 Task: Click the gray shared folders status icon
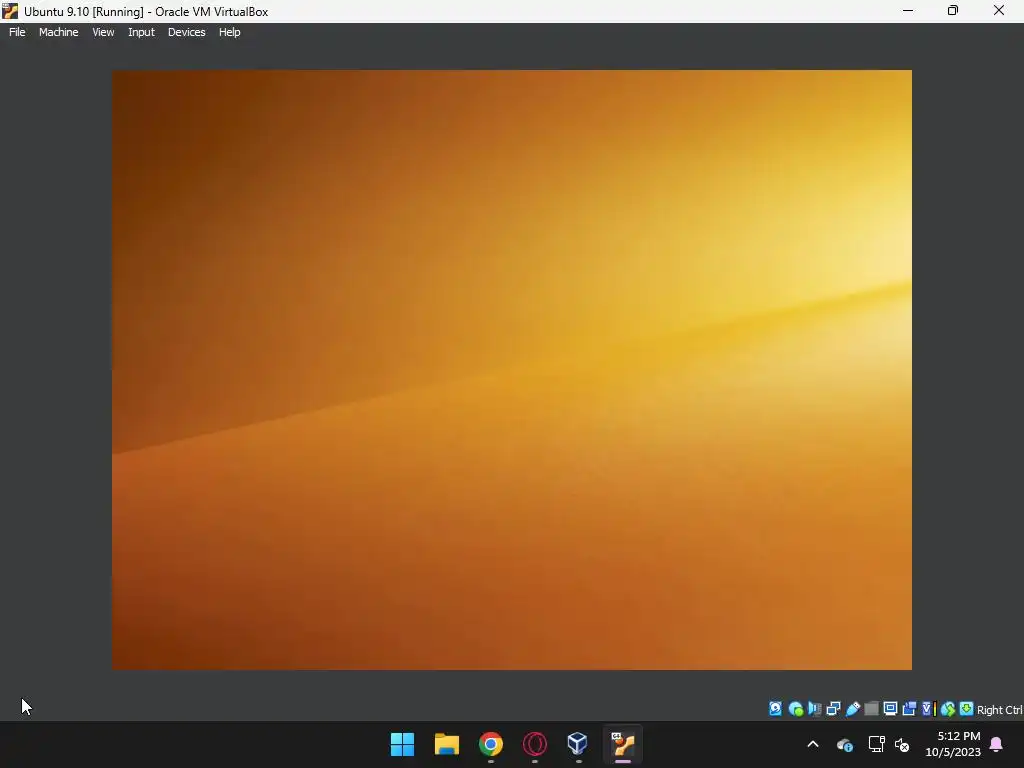point(871,709)
